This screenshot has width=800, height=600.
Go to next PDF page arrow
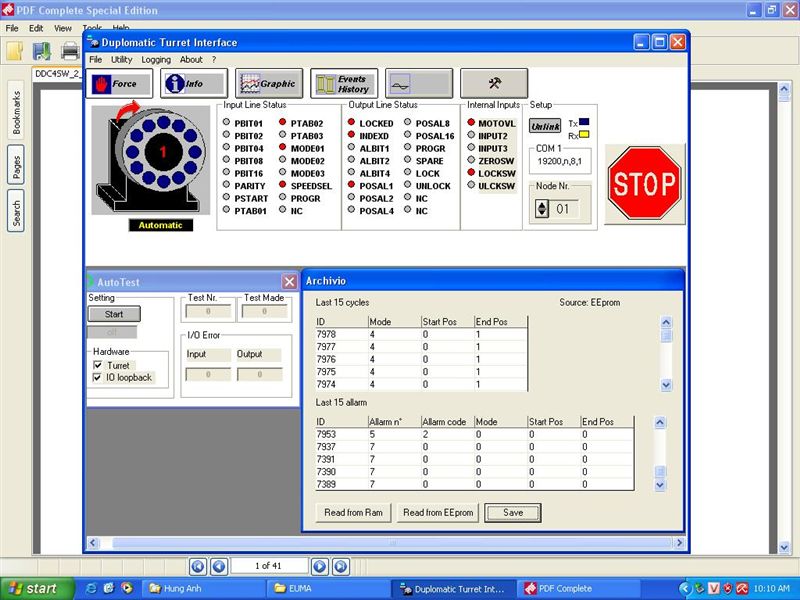pos(320,566)
